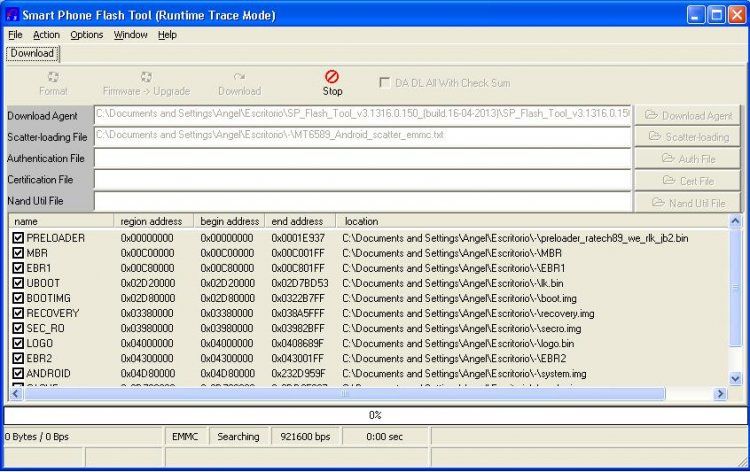Uncheck the UBOOT partition checkbox
750x472 pixels.
[x=18, y=283]
